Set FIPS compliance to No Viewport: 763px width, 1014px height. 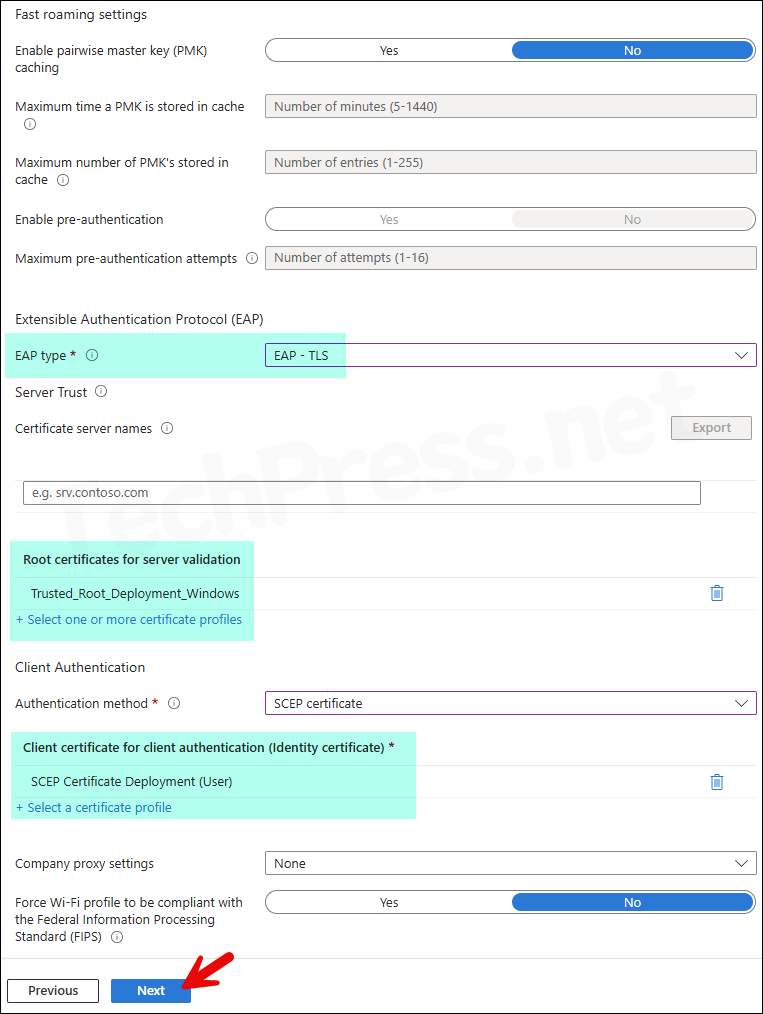632,902
